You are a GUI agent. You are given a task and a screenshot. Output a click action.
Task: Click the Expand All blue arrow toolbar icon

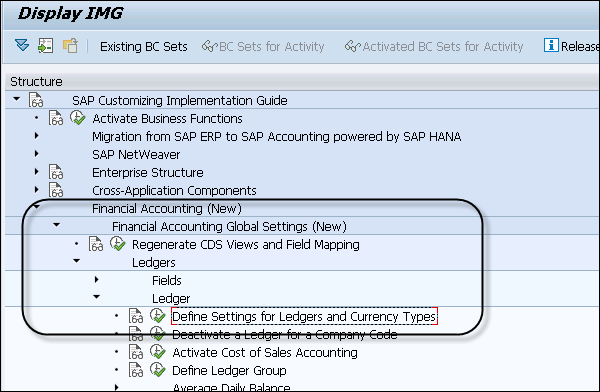pyautogui.click(x=22, y=46)
